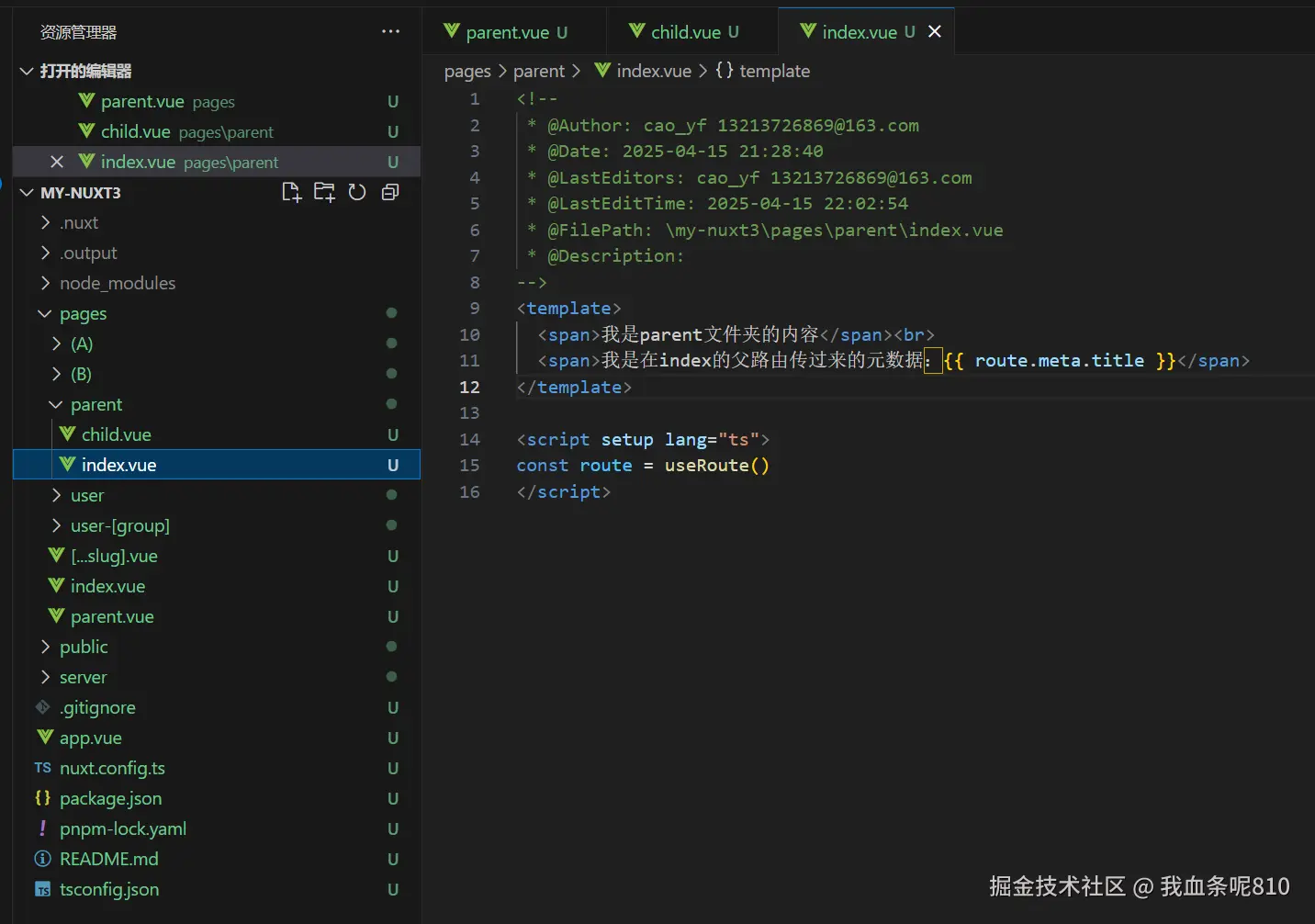Expand the node_modules folder
This screenshot has height=924, width=1315.
(x=217, y=283)
